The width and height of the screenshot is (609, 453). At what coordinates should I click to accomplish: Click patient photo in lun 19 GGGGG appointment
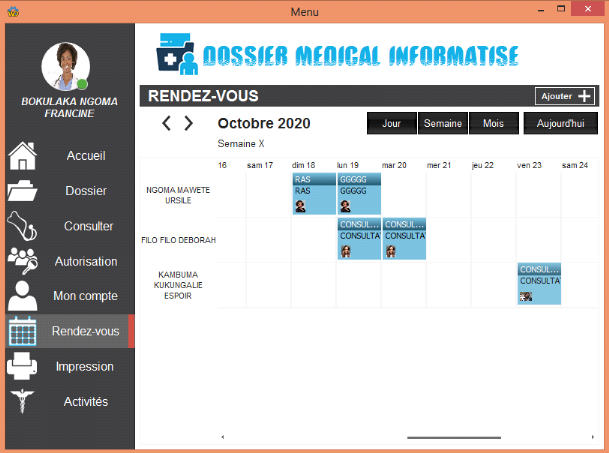pos(345,206)
